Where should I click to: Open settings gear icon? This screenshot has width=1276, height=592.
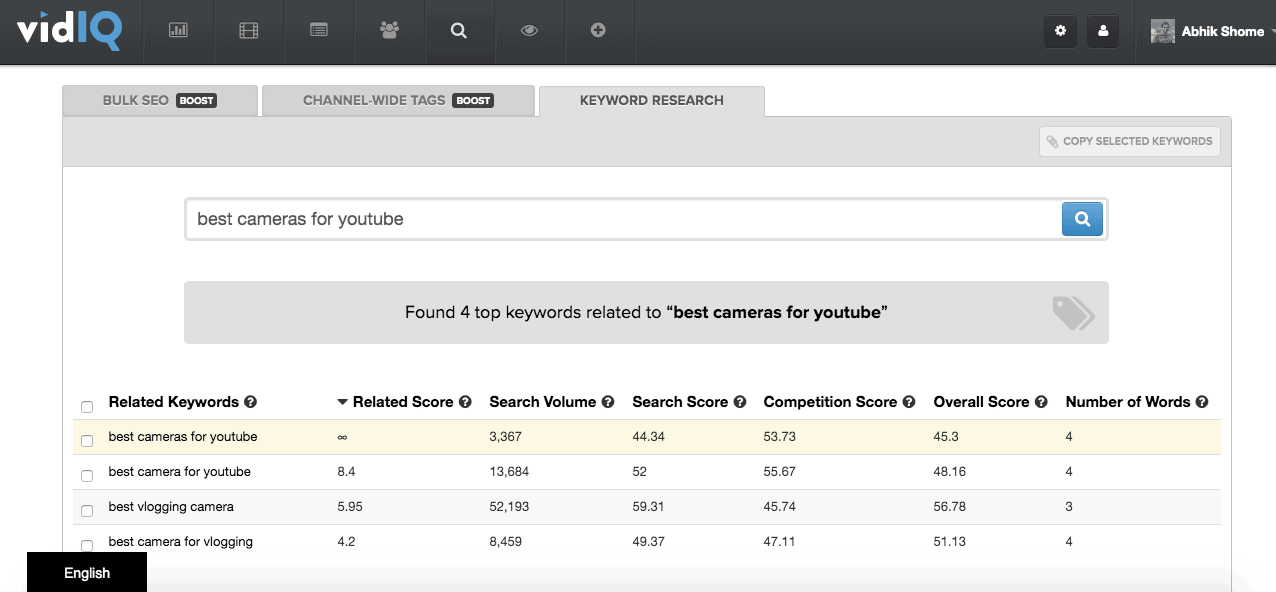coord(1060,31)
